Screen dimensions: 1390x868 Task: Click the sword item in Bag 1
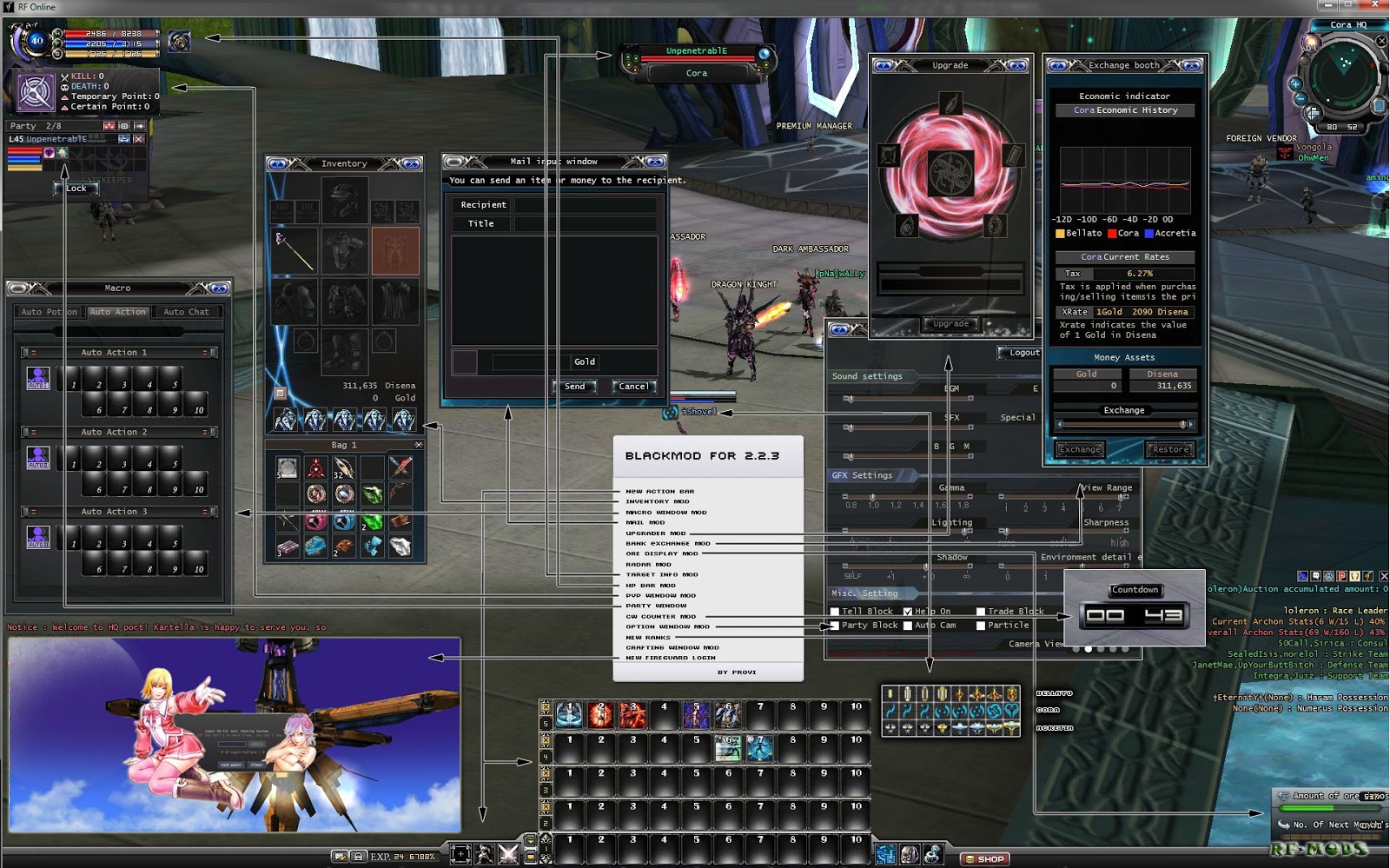[400, 467]
